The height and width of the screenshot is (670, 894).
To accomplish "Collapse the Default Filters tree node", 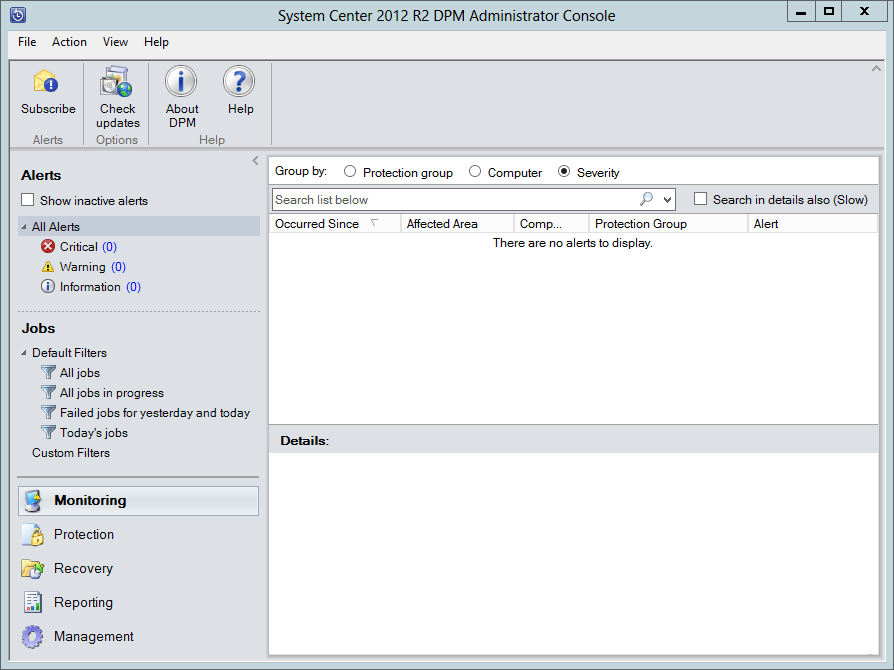I will pos(24,353).
